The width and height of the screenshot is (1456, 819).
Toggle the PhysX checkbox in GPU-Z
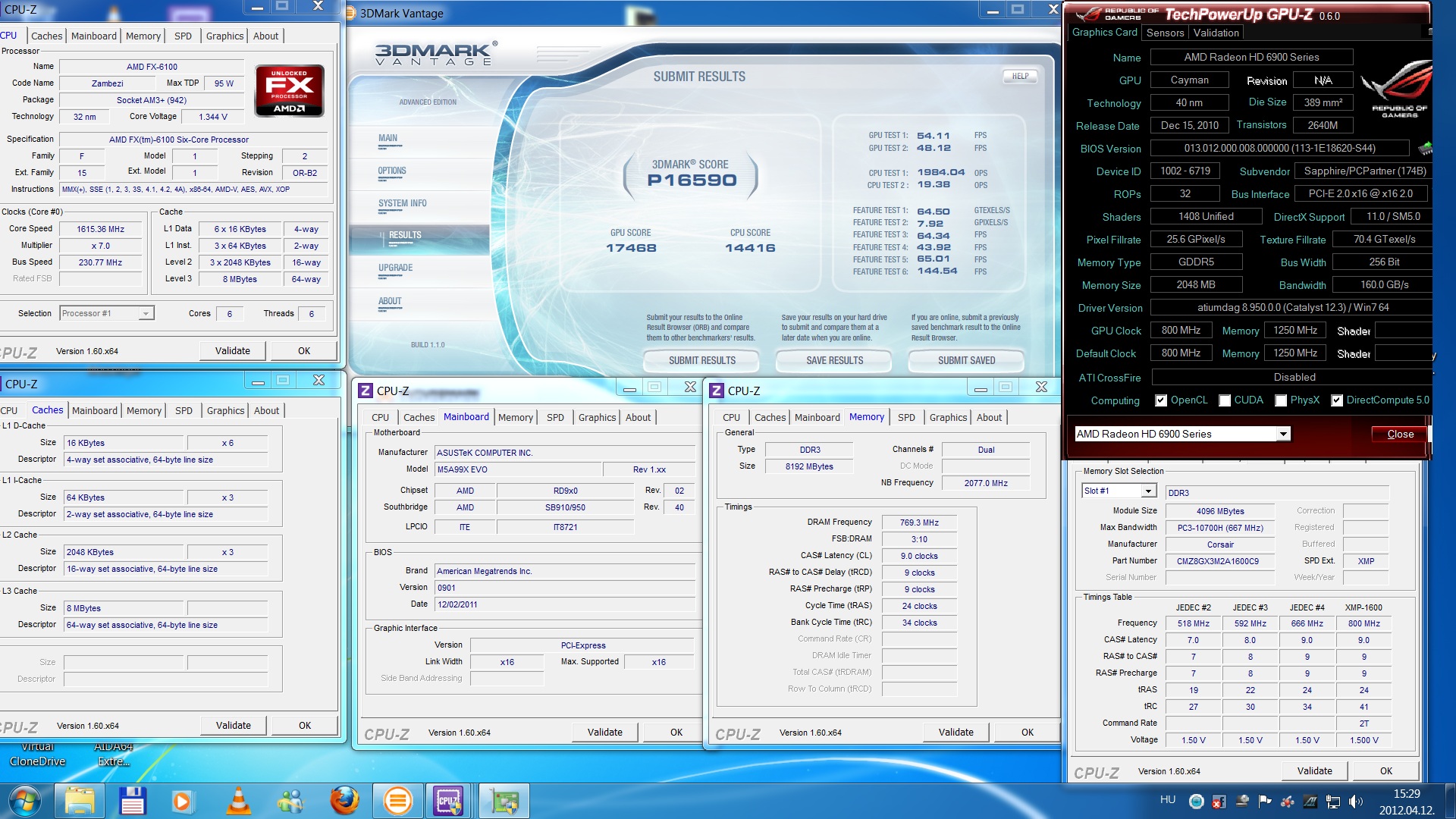click(x=1281, y=400)
